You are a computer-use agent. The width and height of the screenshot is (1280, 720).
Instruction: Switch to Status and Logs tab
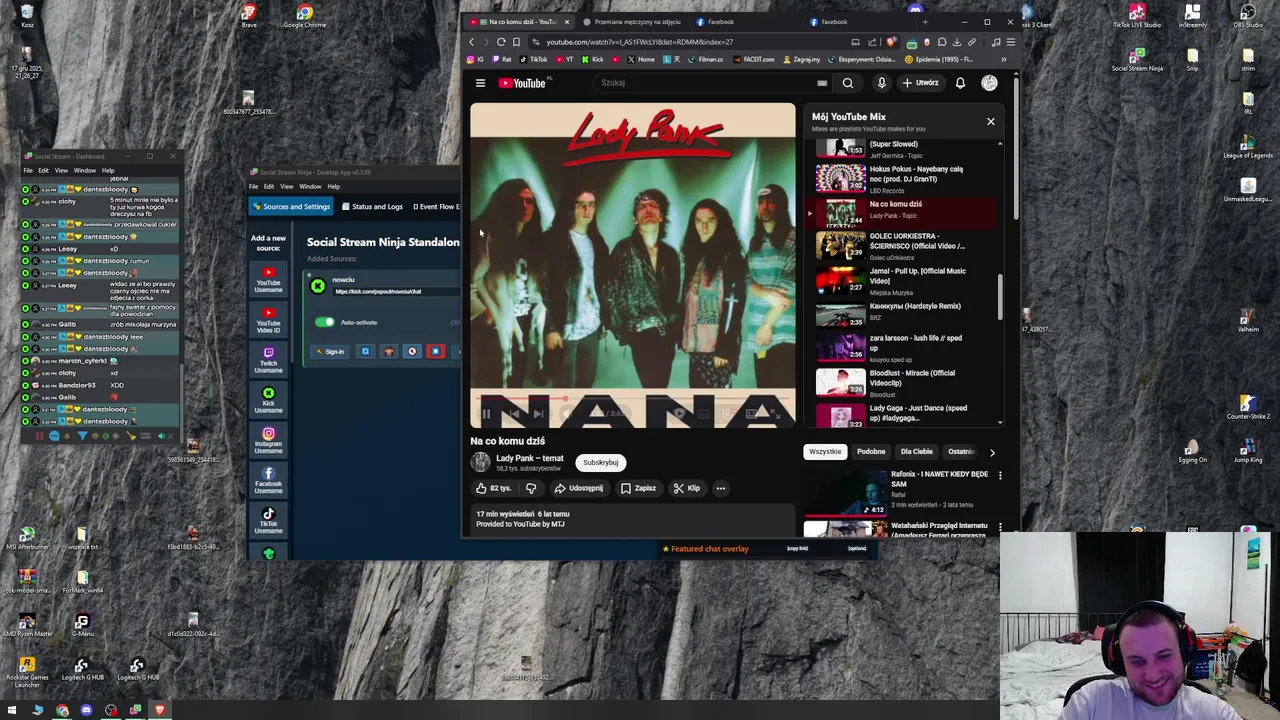coord(372,206)
